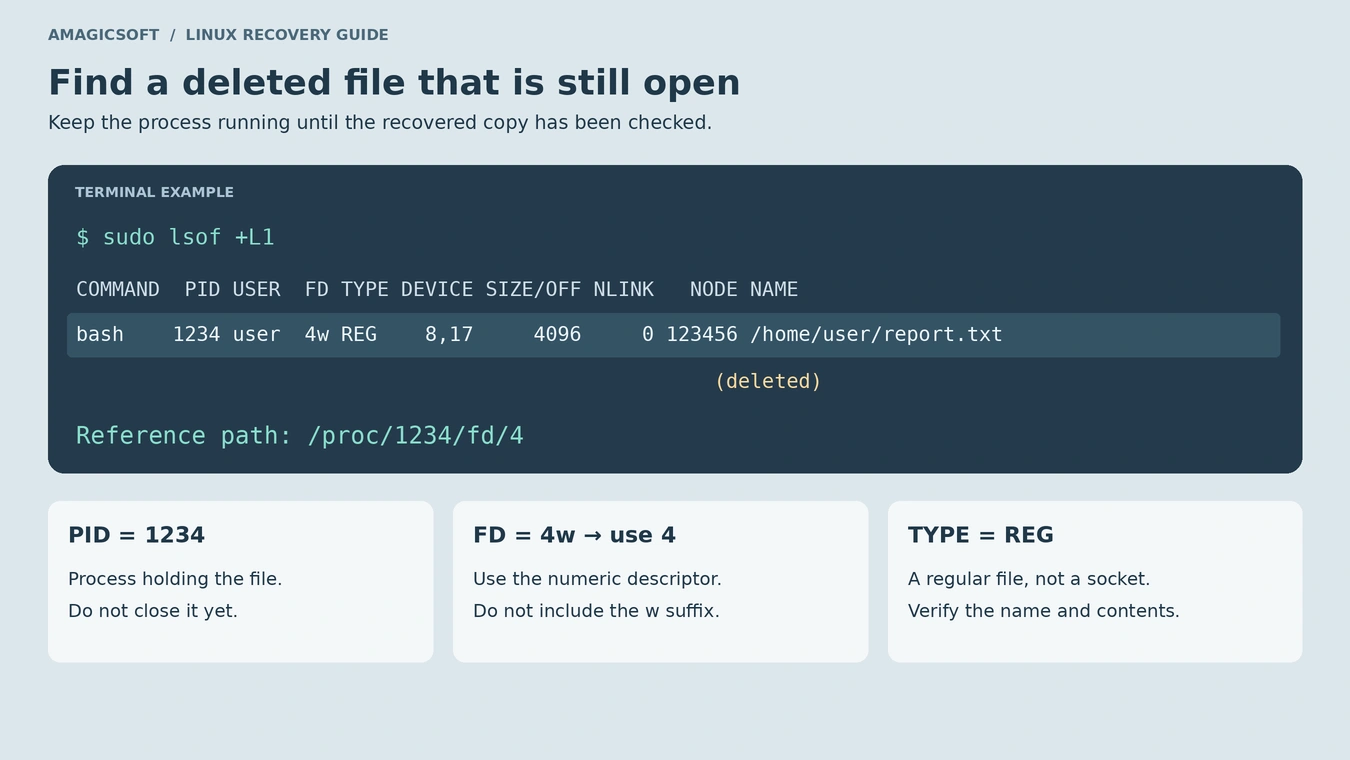Click the COMMAND column header
This screenshot has width=1350, height=760.
118,289
